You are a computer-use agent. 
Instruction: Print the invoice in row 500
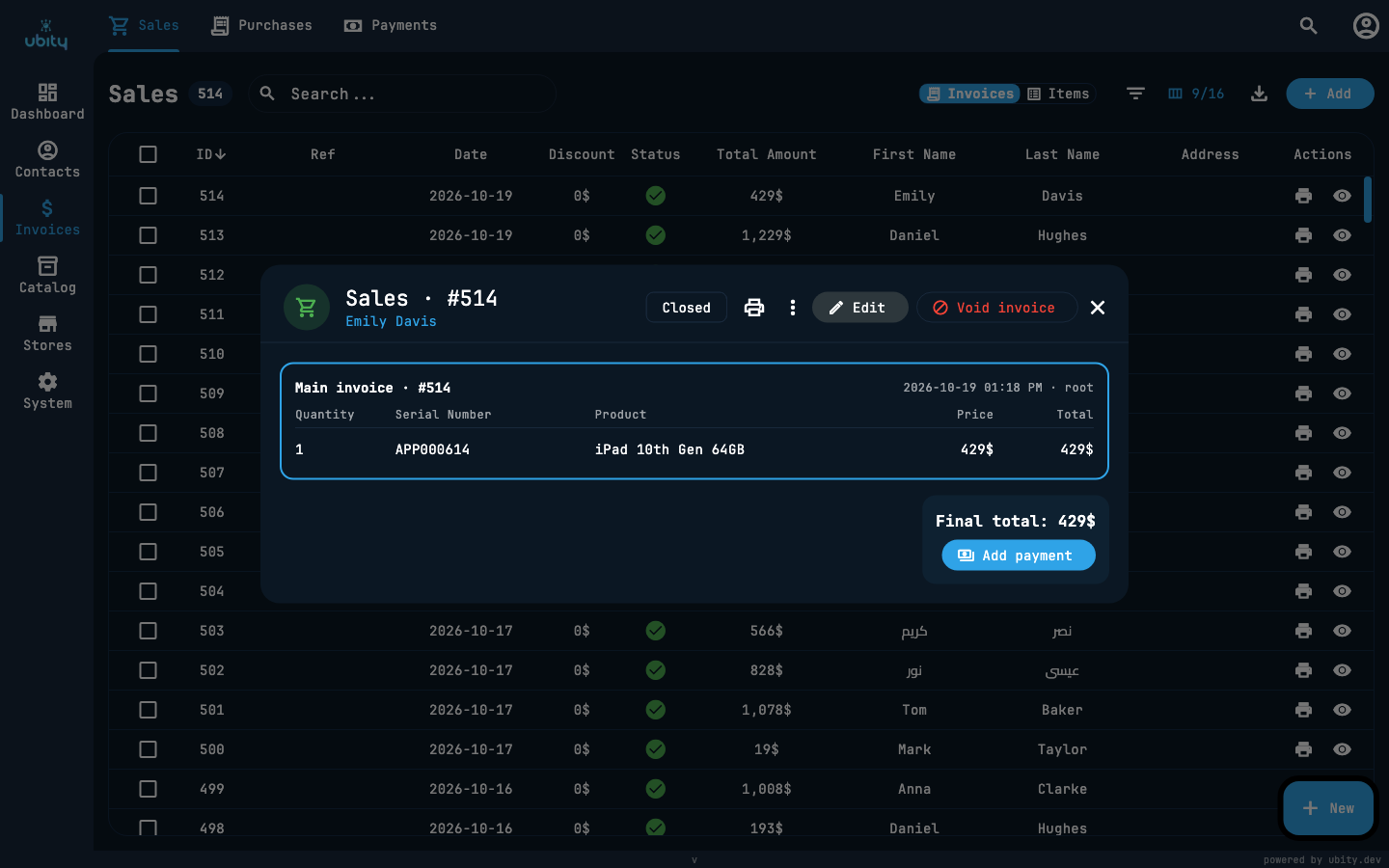coord(1303,749)
